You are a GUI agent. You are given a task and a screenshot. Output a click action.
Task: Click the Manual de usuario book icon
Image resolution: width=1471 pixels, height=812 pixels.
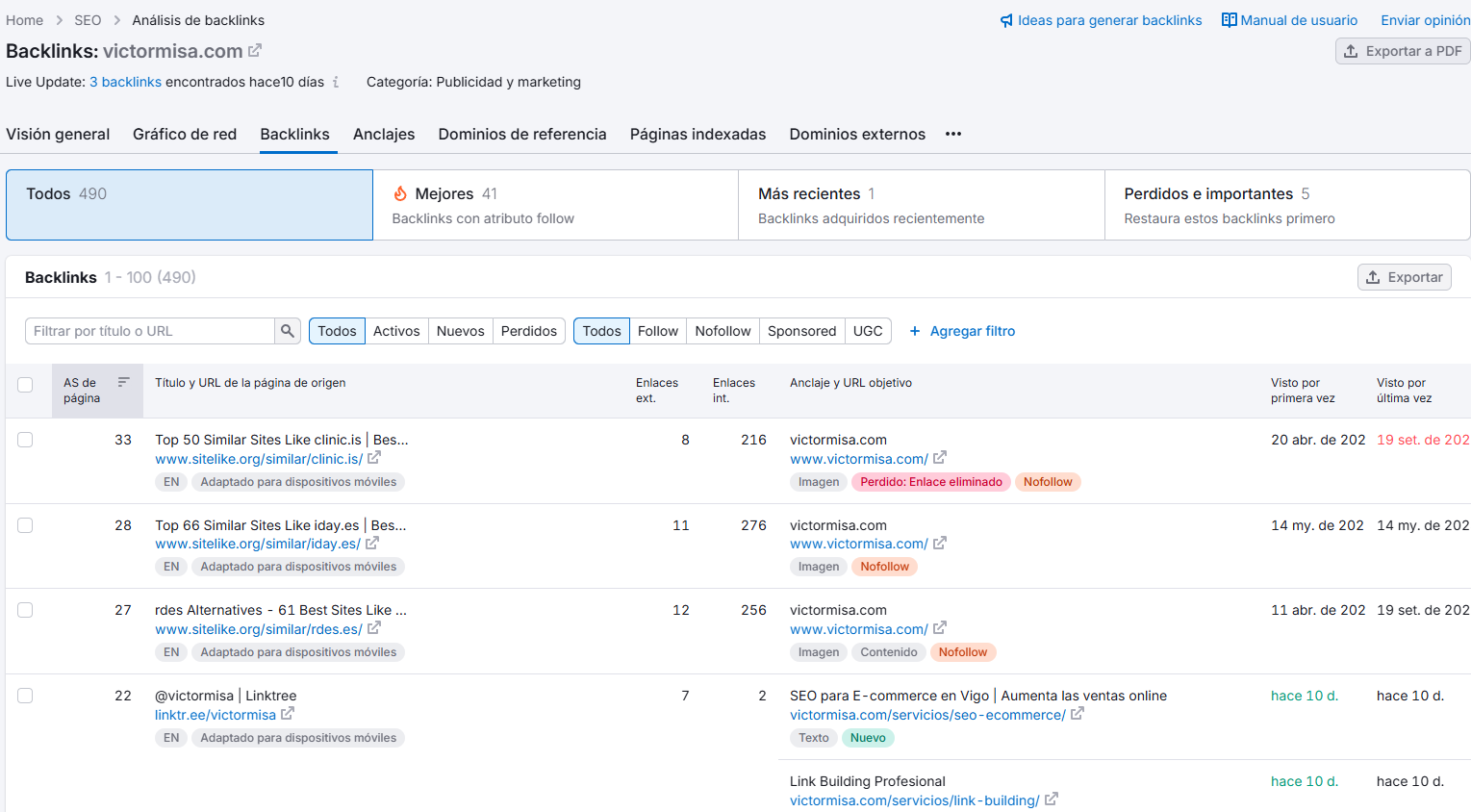click(1229, 20)
